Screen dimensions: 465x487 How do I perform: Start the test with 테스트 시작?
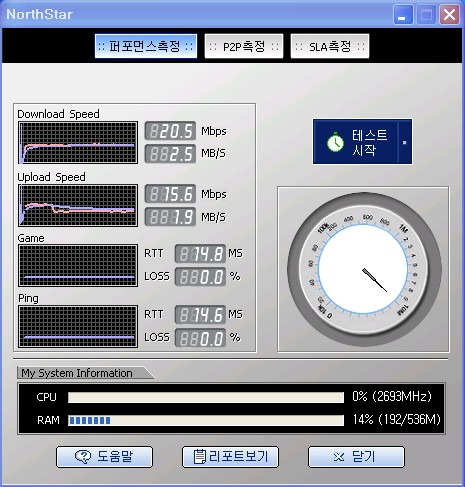(x=355, y=142)
